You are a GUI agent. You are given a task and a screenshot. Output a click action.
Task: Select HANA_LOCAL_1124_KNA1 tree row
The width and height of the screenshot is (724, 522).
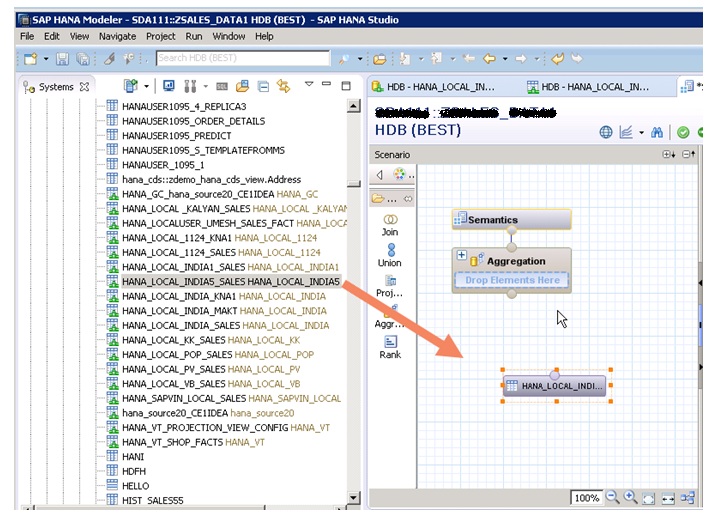pyautogui.click(x=212, y=238)
